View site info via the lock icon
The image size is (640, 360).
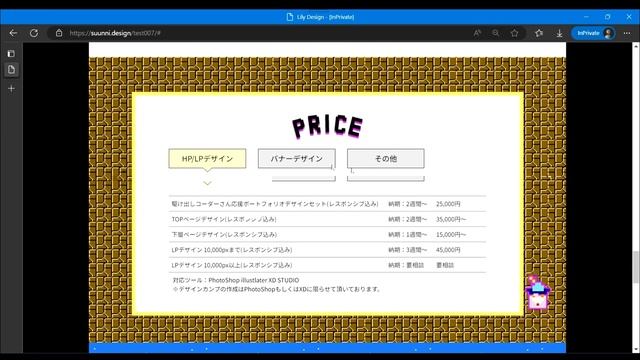tap(59, 33)
